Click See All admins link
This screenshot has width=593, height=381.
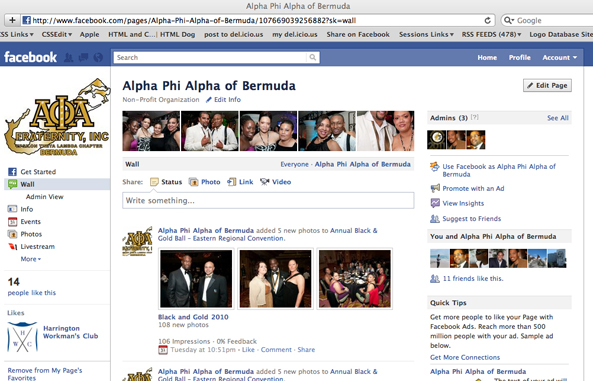(x=558, y=118)
